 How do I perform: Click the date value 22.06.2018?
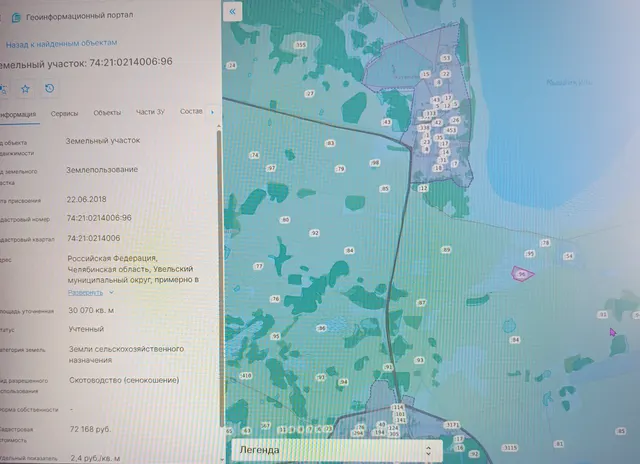tap(86, 200)
